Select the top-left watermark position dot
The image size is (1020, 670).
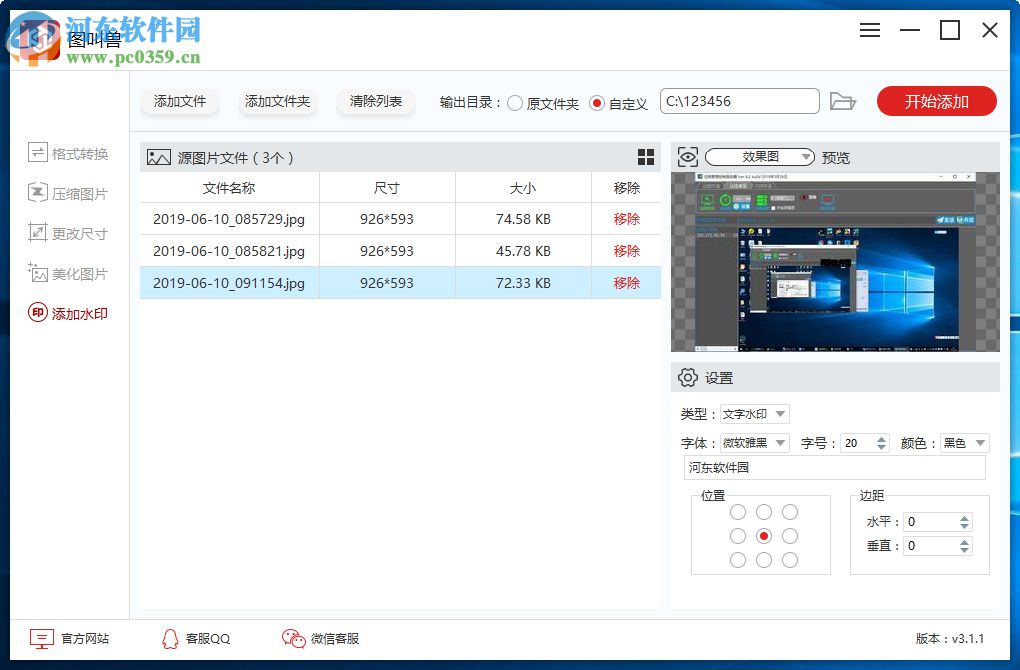(737, 512)
